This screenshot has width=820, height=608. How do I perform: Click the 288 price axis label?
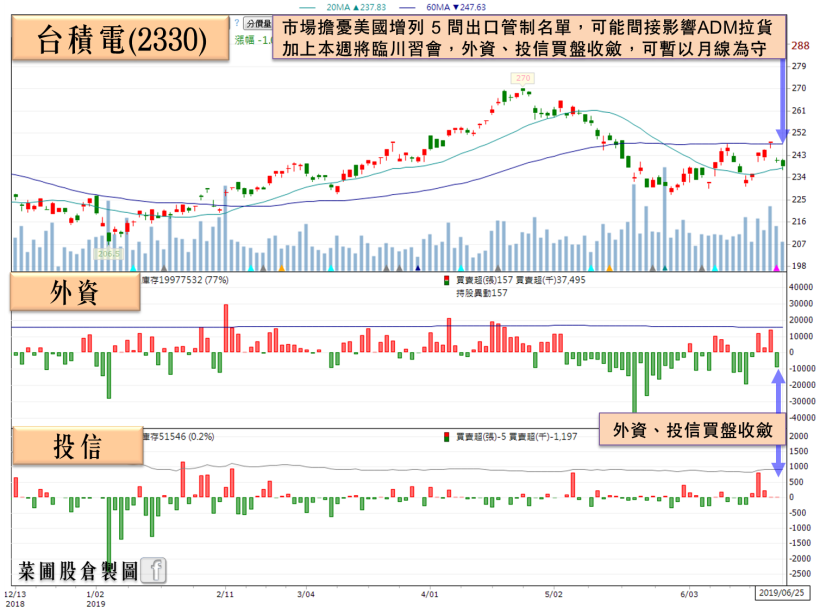(800, 45)
